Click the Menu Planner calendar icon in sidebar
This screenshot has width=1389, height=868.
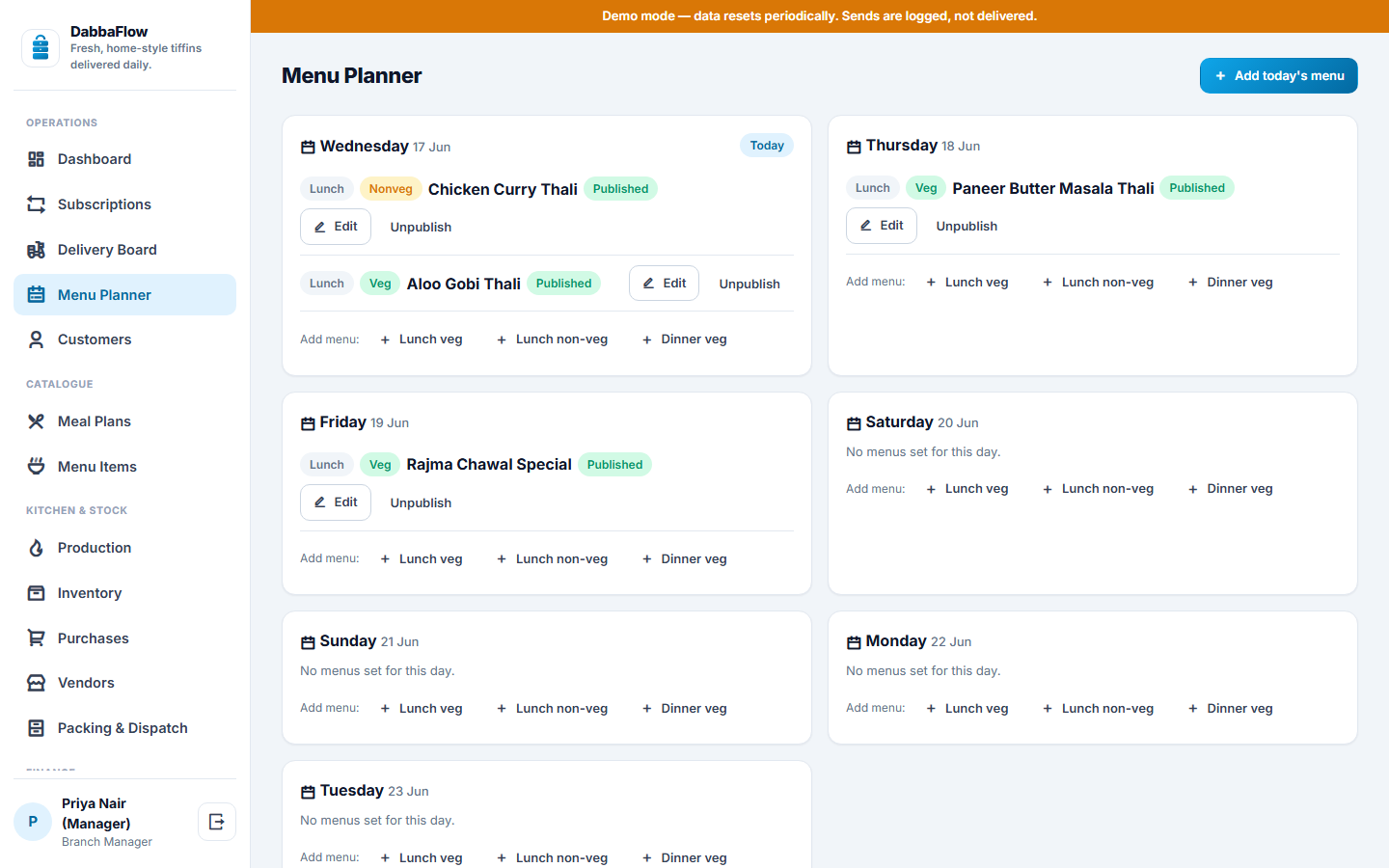click(36, 295)
